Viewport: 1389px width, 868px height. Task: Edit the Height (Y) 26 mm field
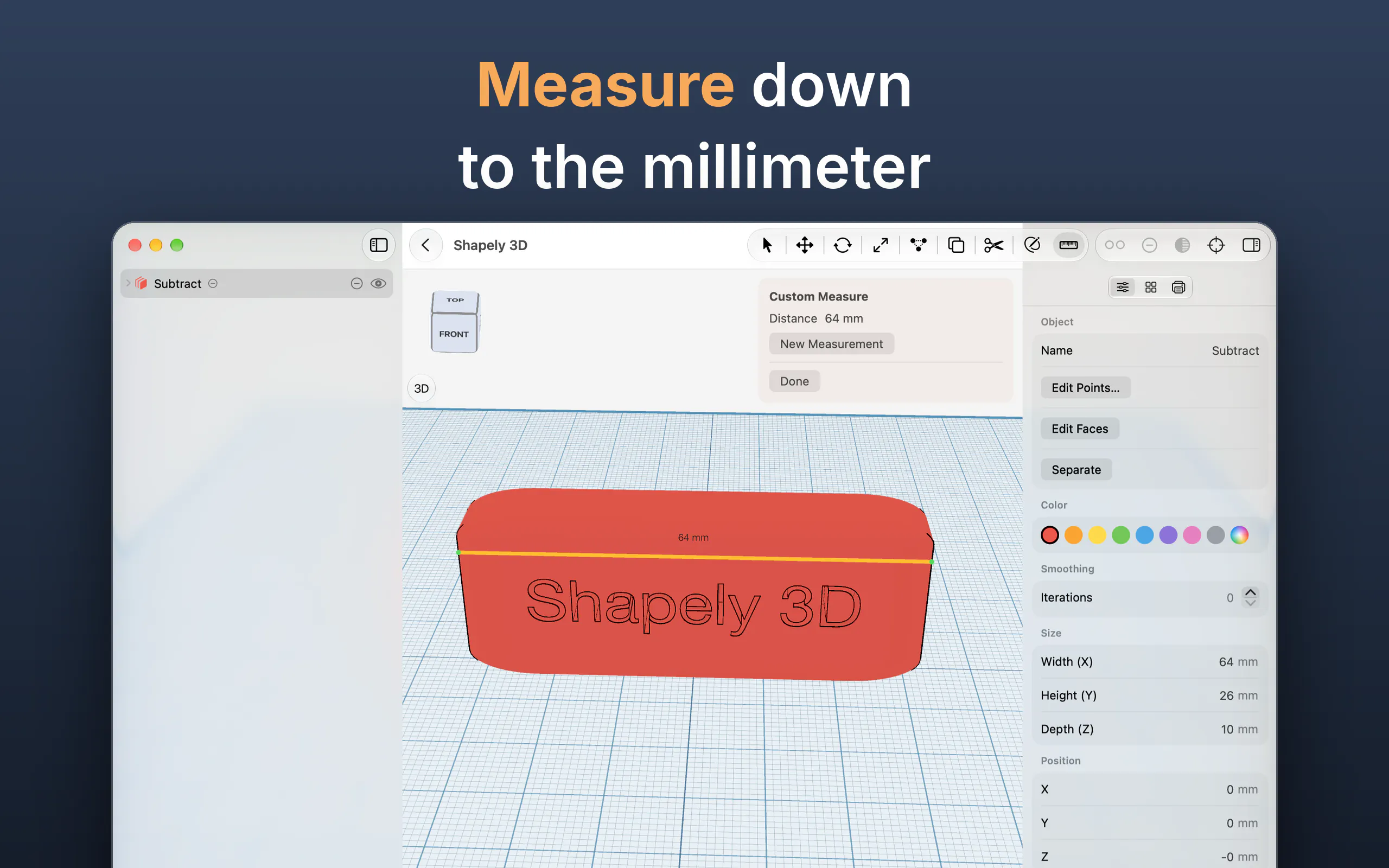1150,696
